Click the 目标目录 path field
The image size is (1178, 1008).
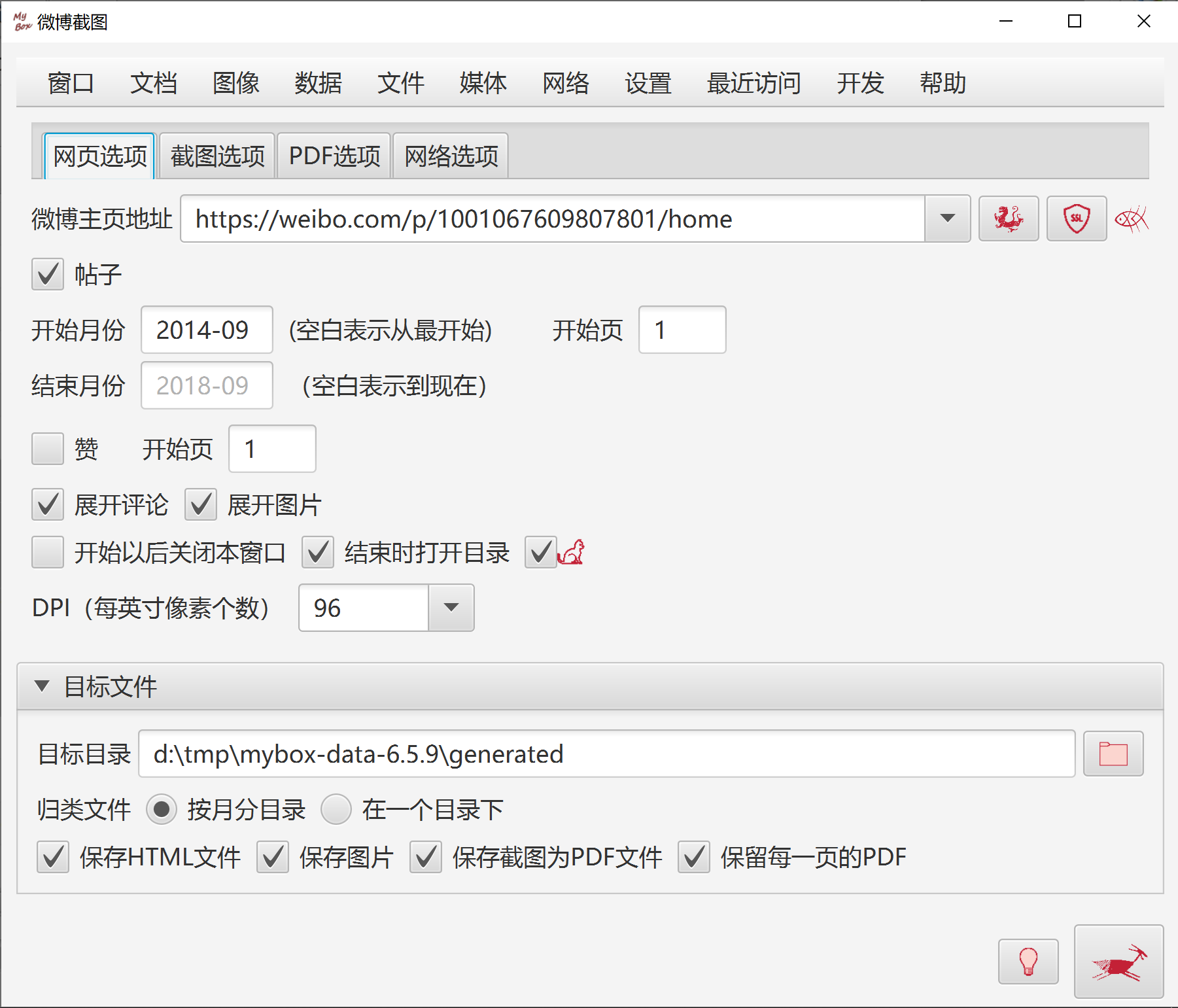coord(607,754)
